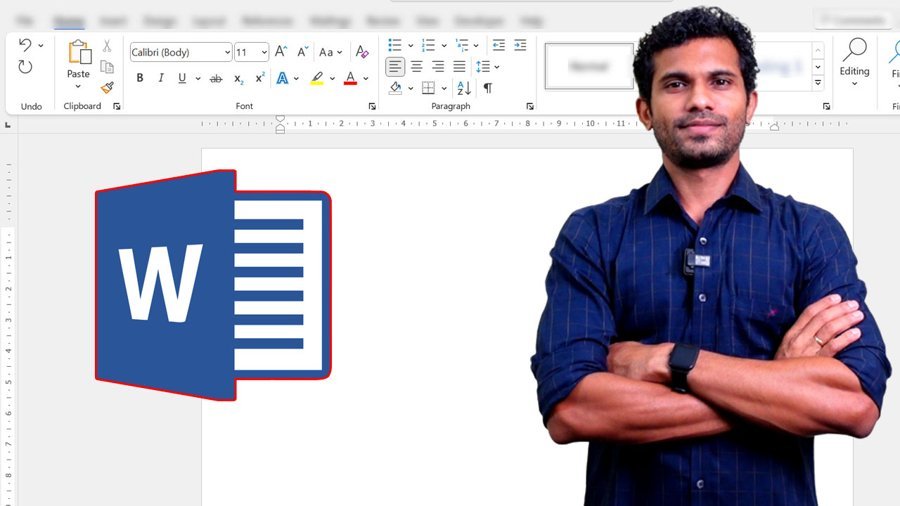Apply paragraph shading with paint bucket
Image resolution: width=900 pixels, height=506 pixels.
pyautogui.click(x=395, y=88)
